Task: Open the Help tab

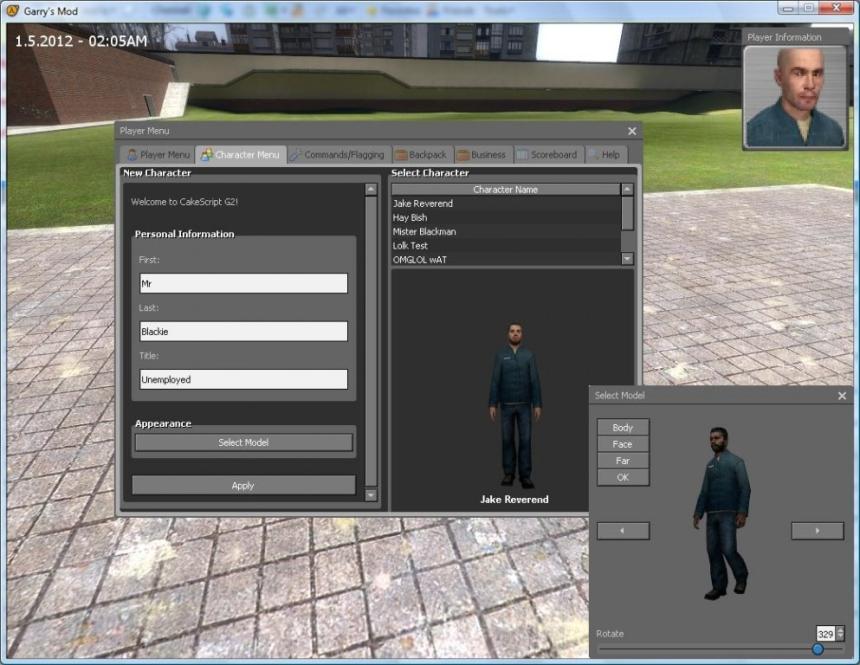Action: (x=606, y=155)
